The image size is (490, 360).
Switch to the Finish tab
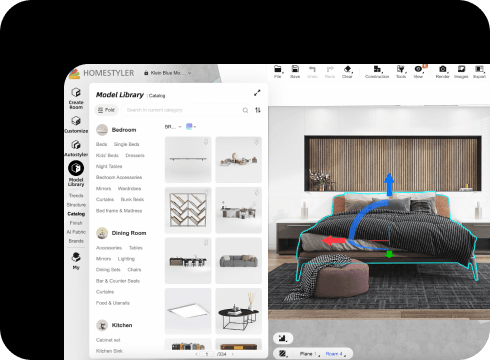tap(76, 223)
